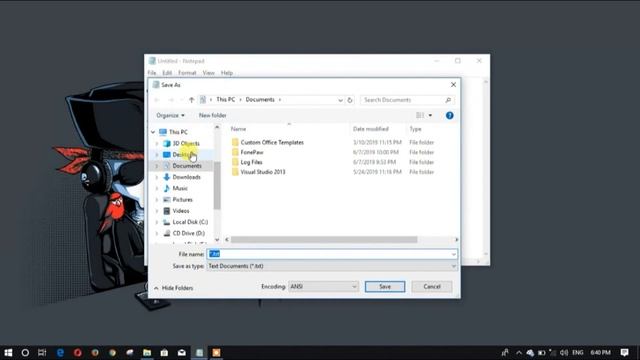The image size is (640, 360).
Task: Open the Organize dropdown menu
Action: pyautogui.click(x=170, y=116)
